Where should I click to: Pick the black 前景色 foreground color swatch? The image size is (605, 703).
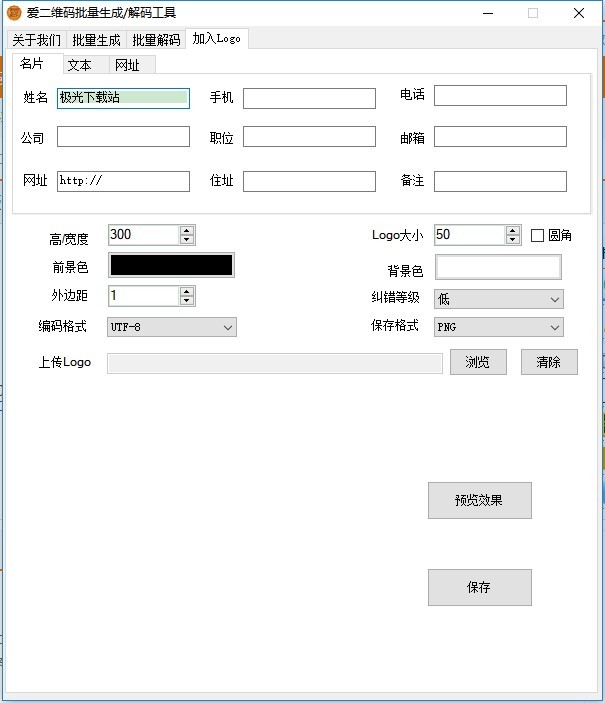coord(171,265)
